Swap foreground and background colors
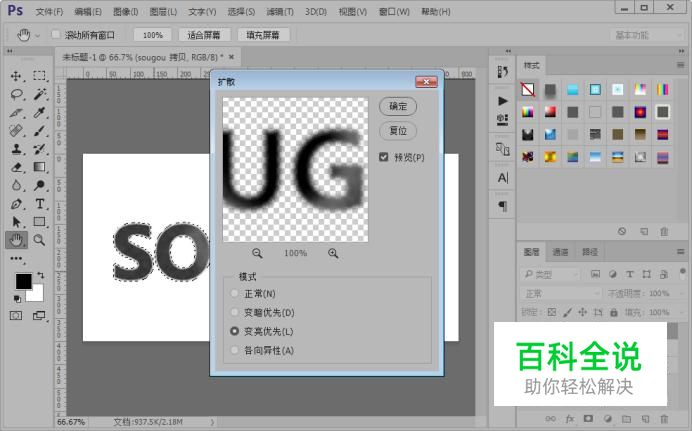 pyautogui.click(x=41, y=275)
